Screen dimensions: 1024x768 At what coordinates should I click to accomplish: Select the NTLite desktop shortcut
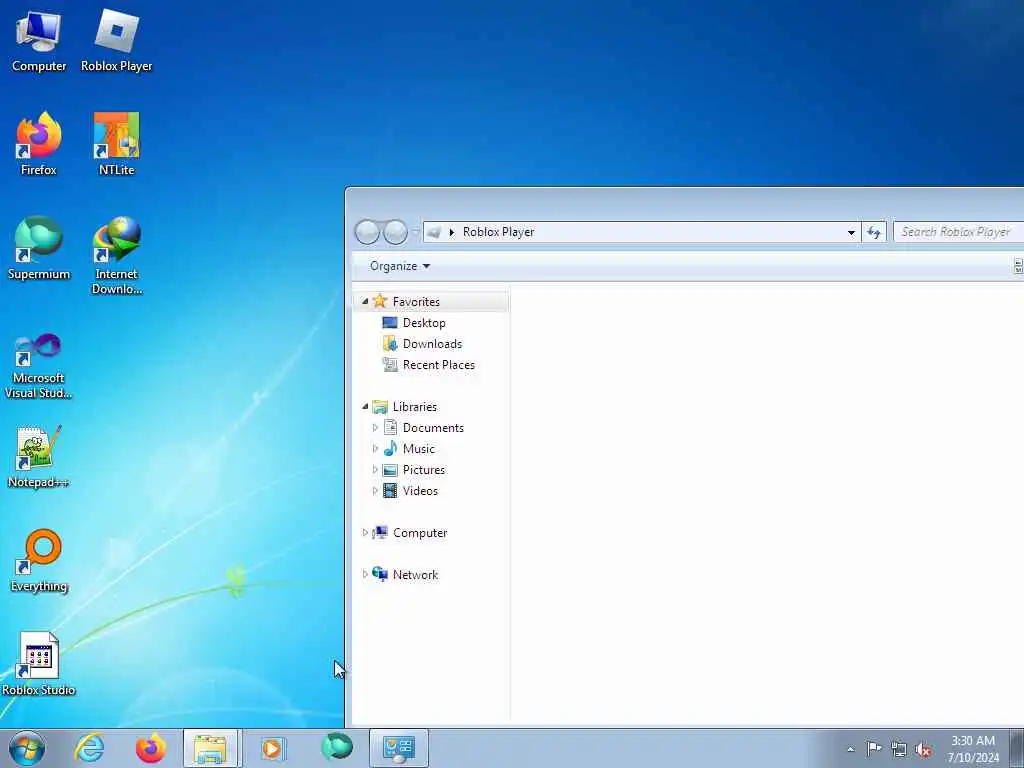pyautogui.click(x=116, y=144)
